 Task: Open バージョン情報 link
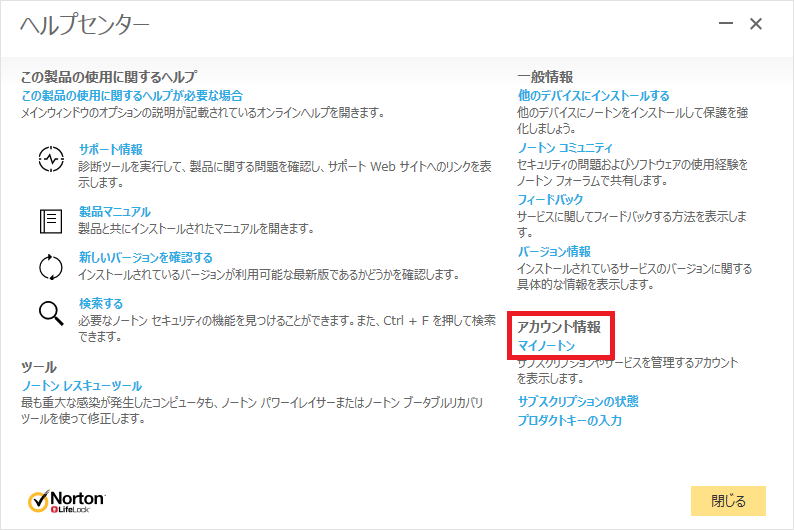[554, 252]
